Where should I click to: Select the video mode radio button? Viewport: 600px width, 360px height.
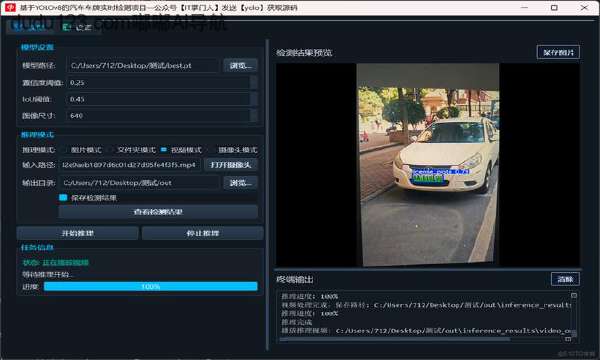click(164, 150)
